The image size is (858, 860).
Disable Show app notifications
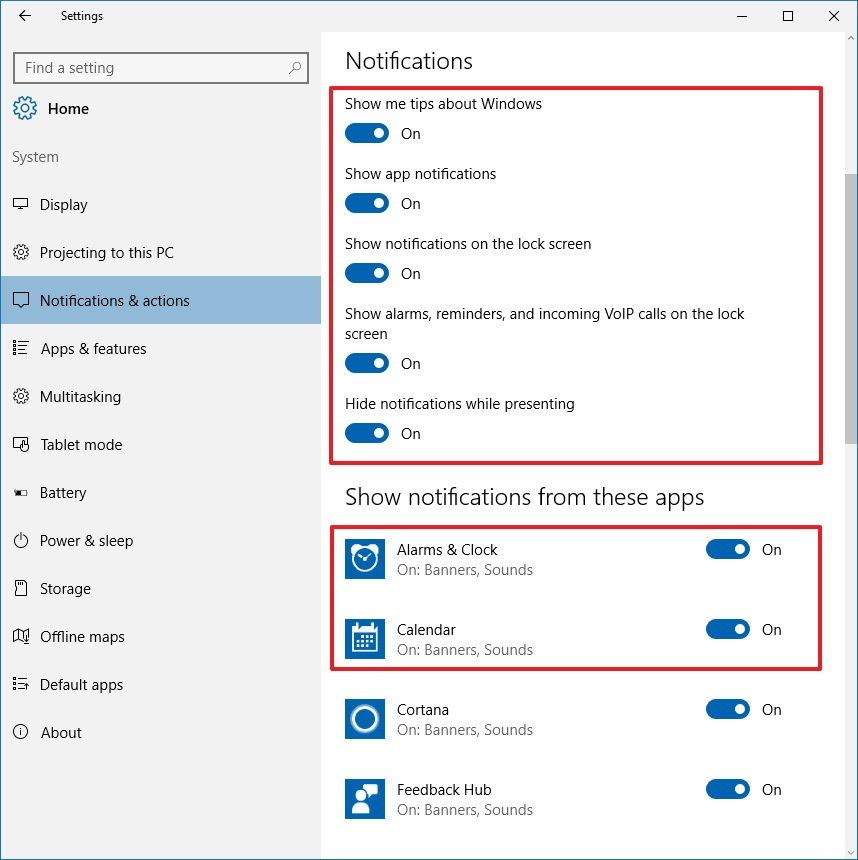[x=367, y=203]
